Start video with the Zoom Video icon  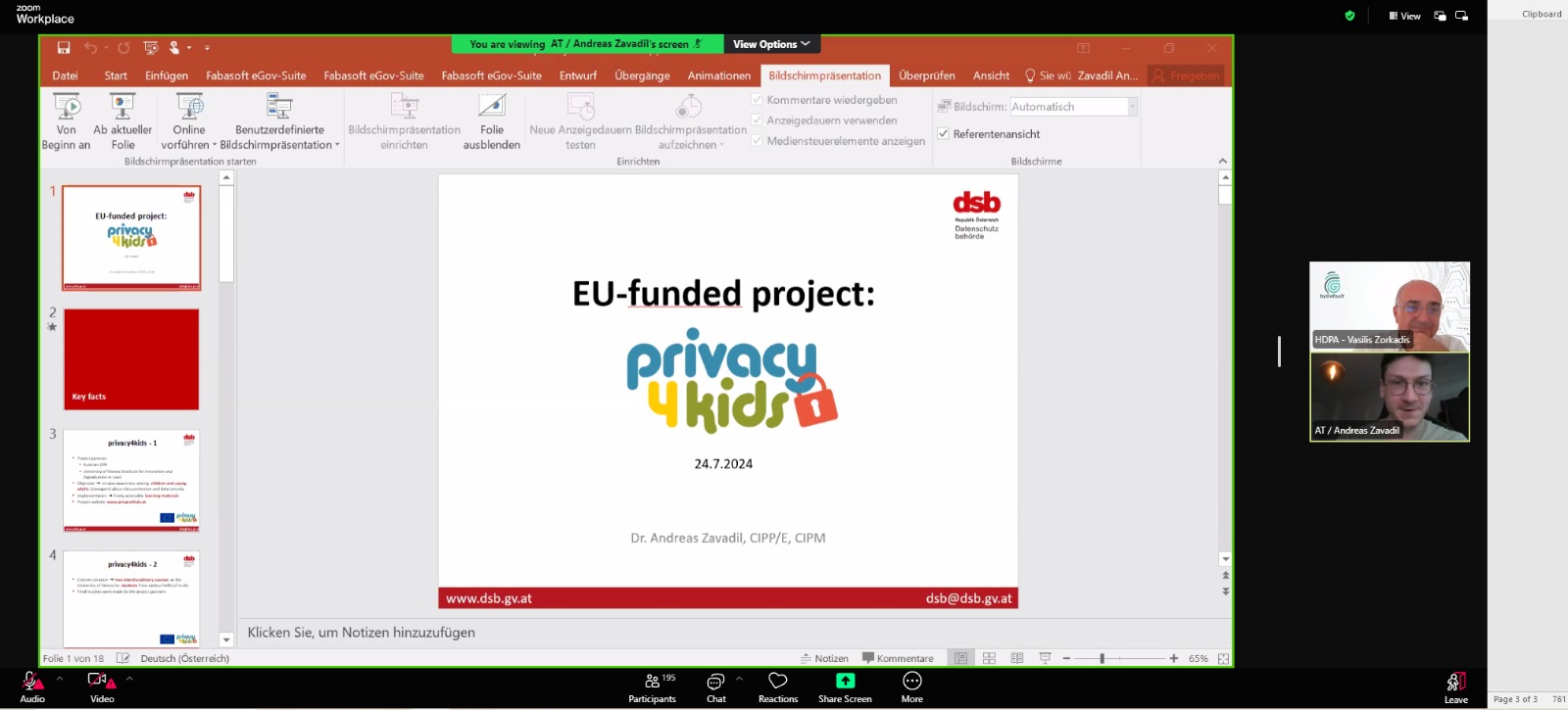click(102, 686)
